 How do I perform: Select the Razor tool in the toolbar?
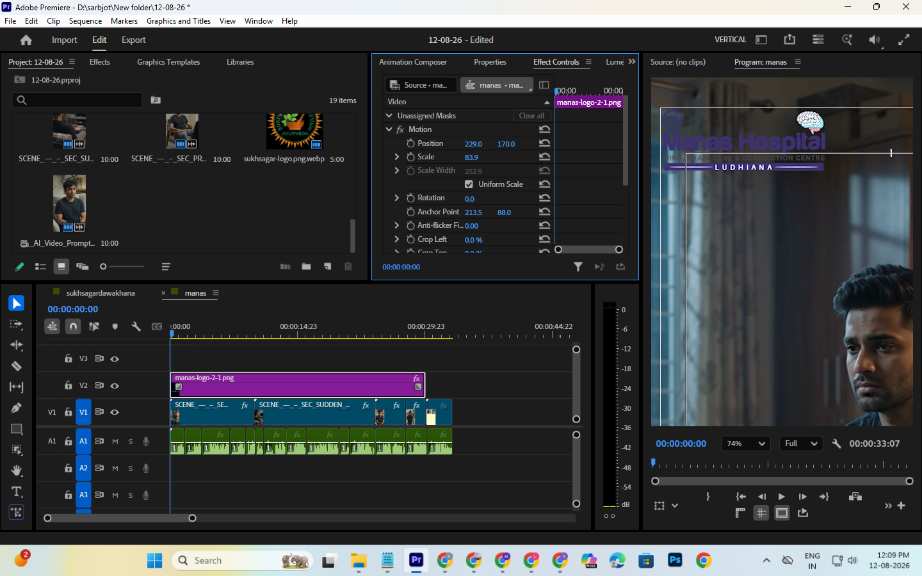coord(16,366)
